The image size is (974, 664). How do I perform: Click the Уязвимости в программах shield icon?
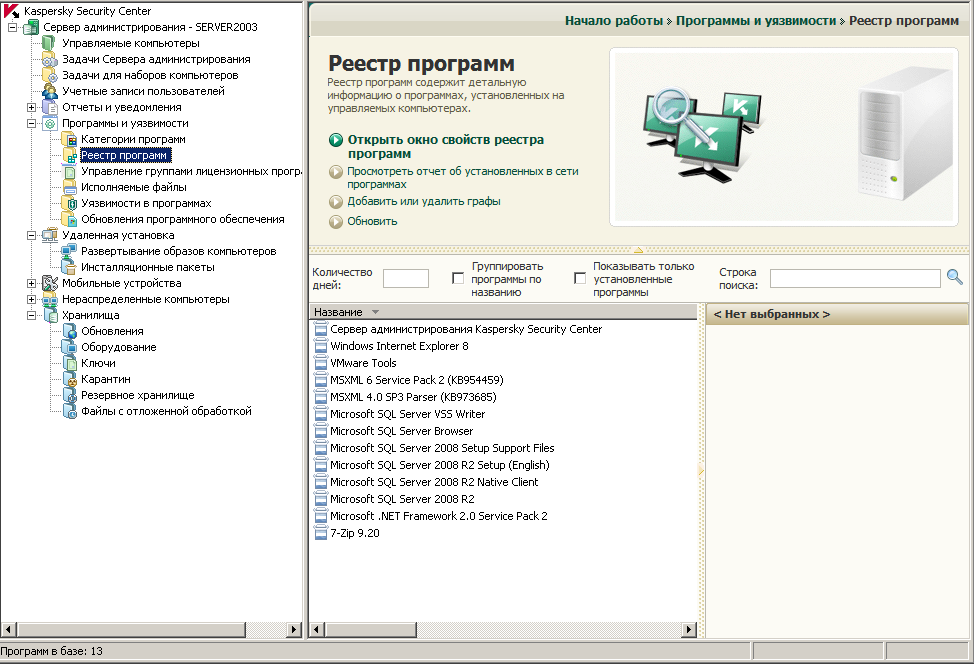pyautogui.click(x=69, y=204)
